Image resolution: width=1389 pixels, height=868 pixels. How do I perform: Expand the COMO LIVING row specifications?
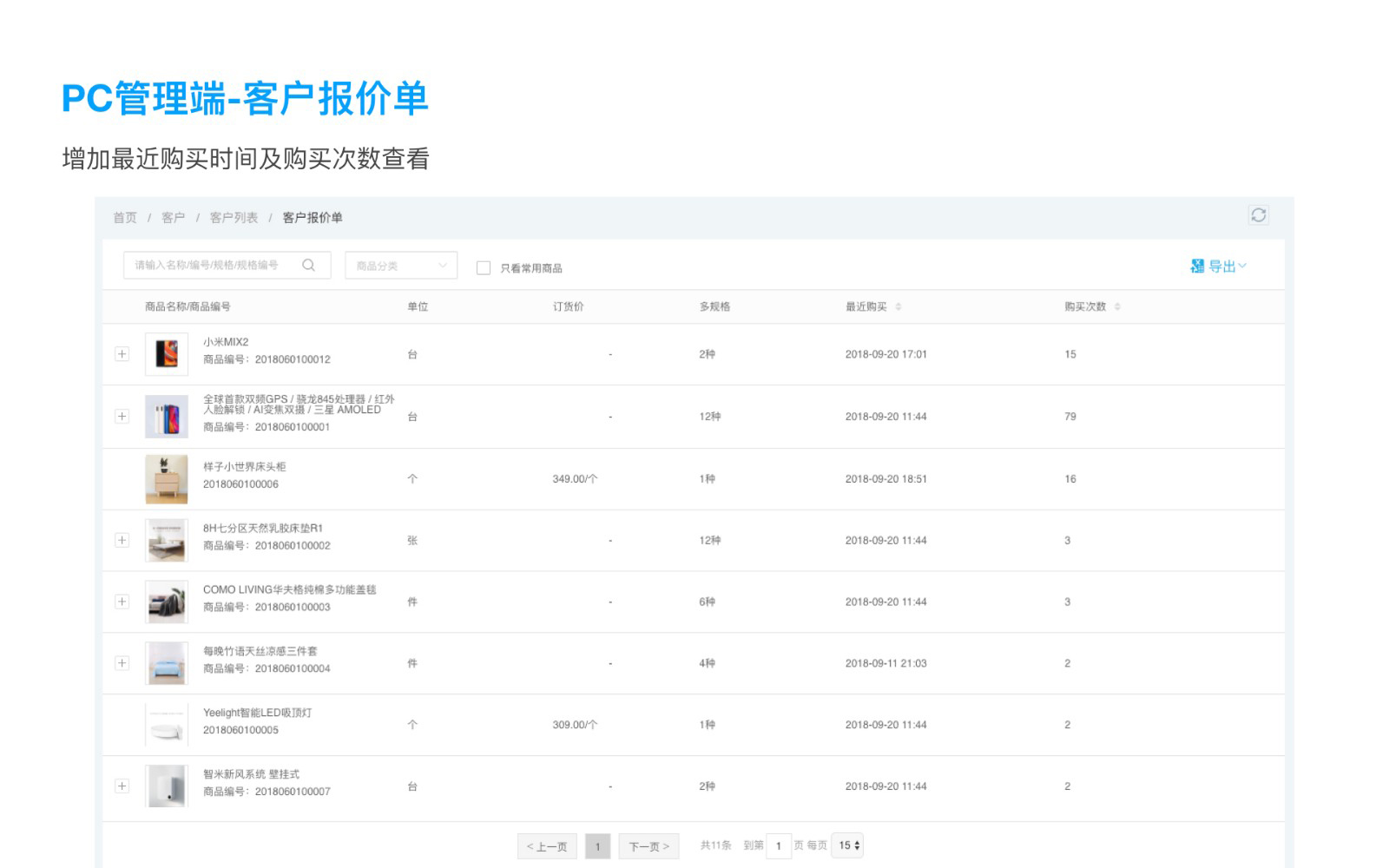(122, 602)
